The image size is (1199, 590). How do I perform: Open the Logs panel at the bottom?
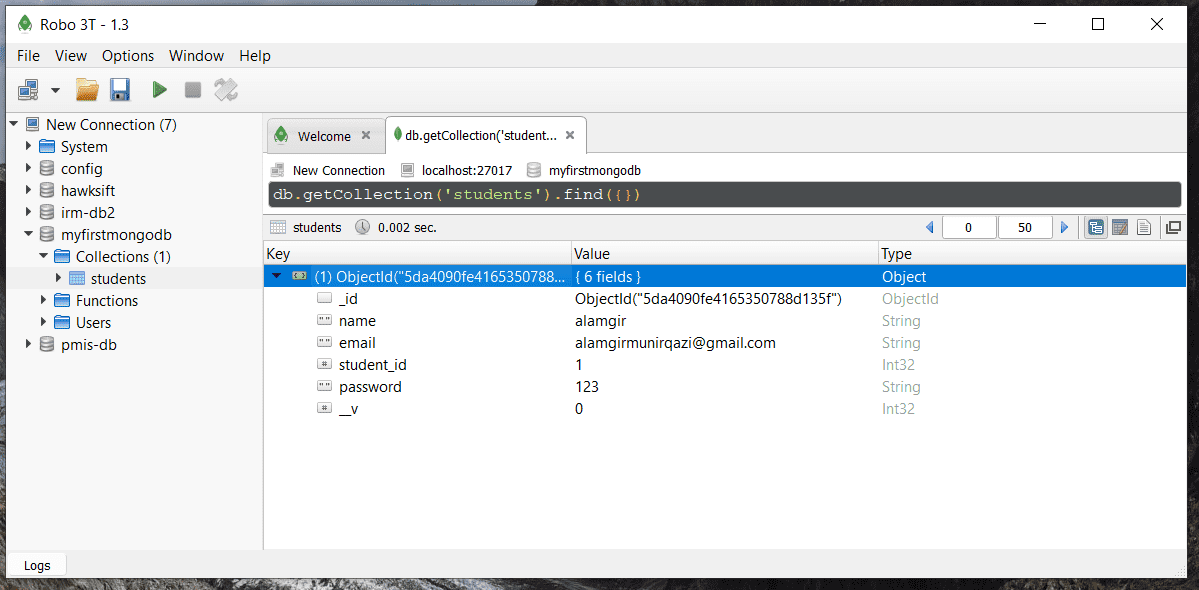[37, 566]
